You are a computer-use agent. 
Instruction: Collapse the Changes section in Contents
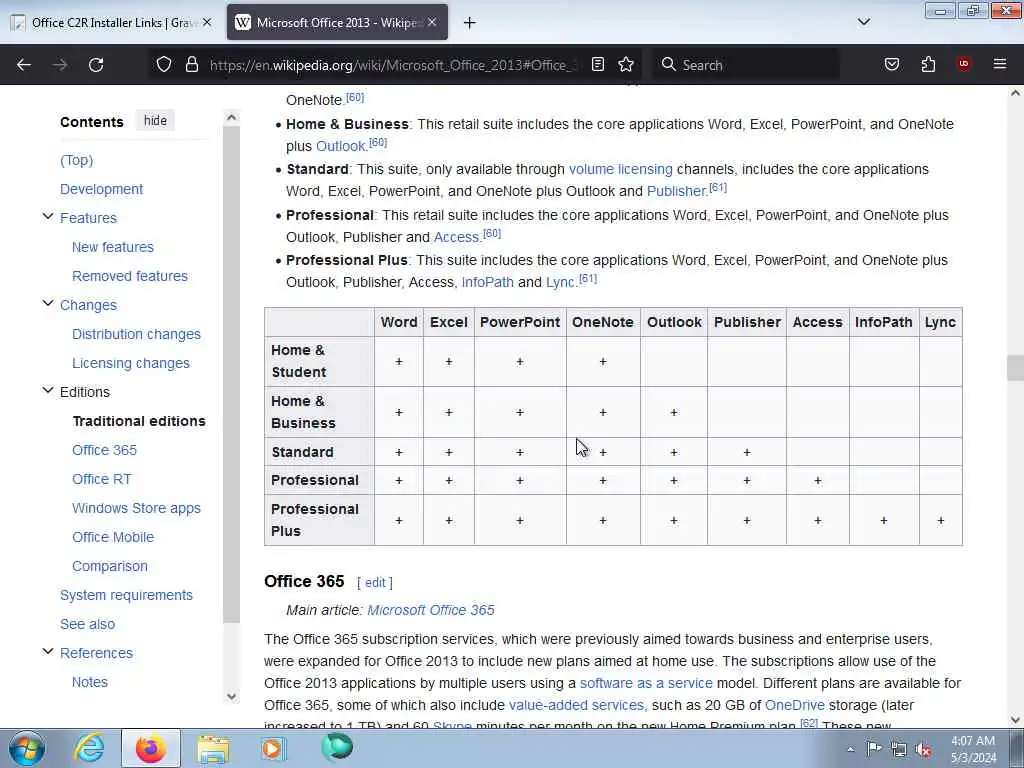pyautogui.click(x=48, y=304)
